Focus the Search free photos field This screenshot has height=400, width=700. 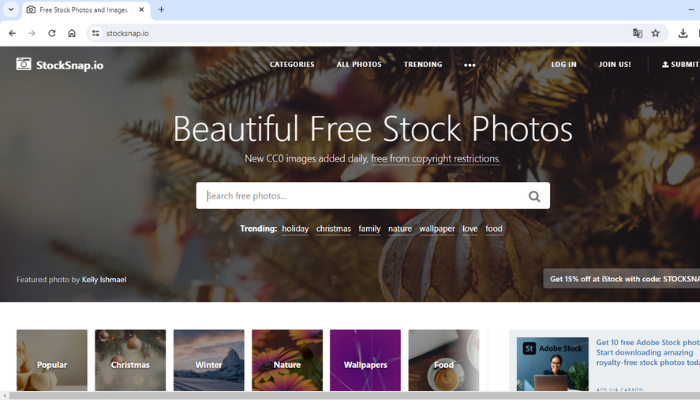pos(373,196)
